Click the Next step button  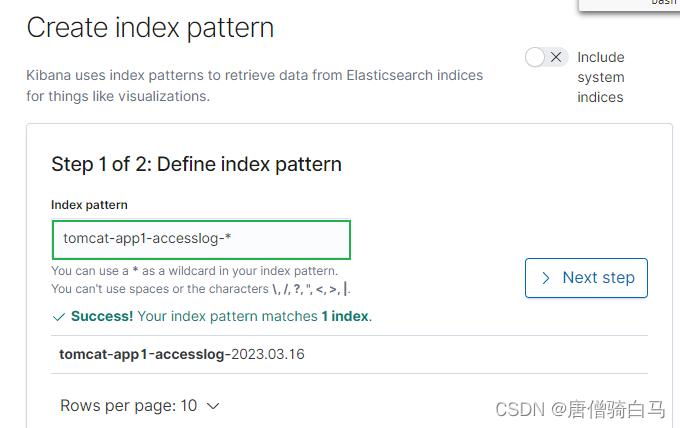[x=586, y=278]
